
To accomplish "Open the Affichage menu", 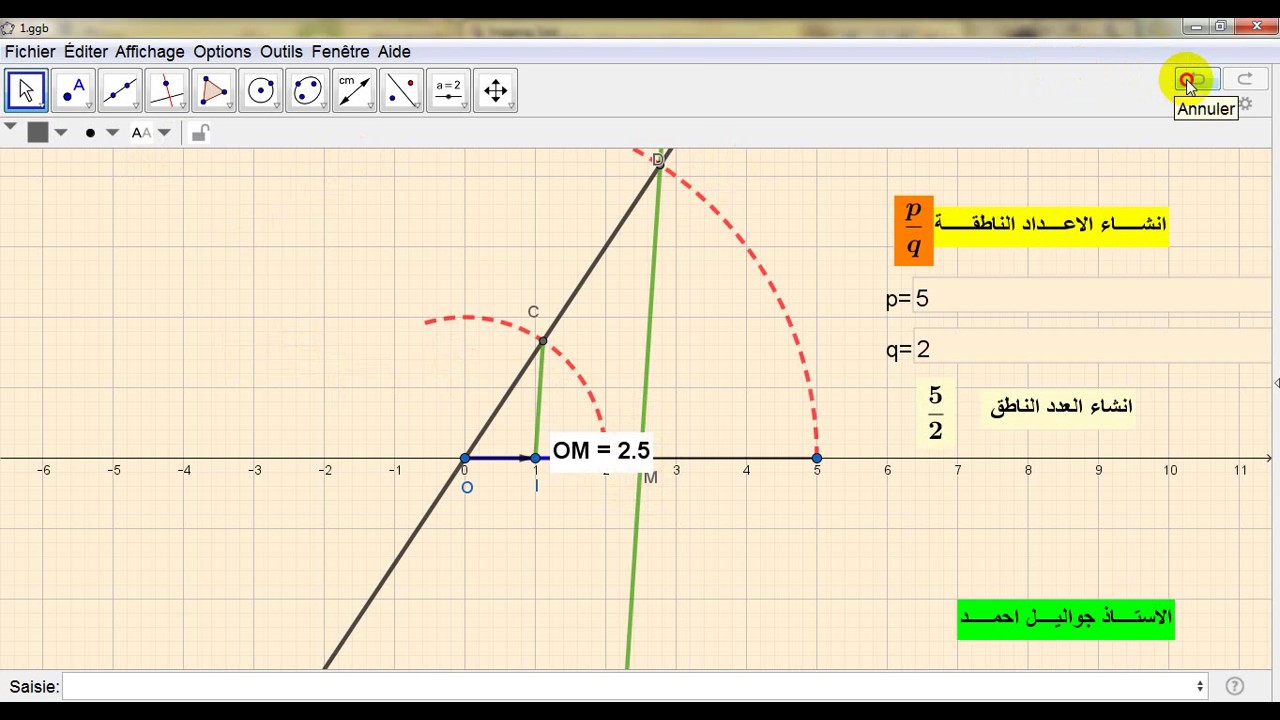I will (x=150, y=52).
